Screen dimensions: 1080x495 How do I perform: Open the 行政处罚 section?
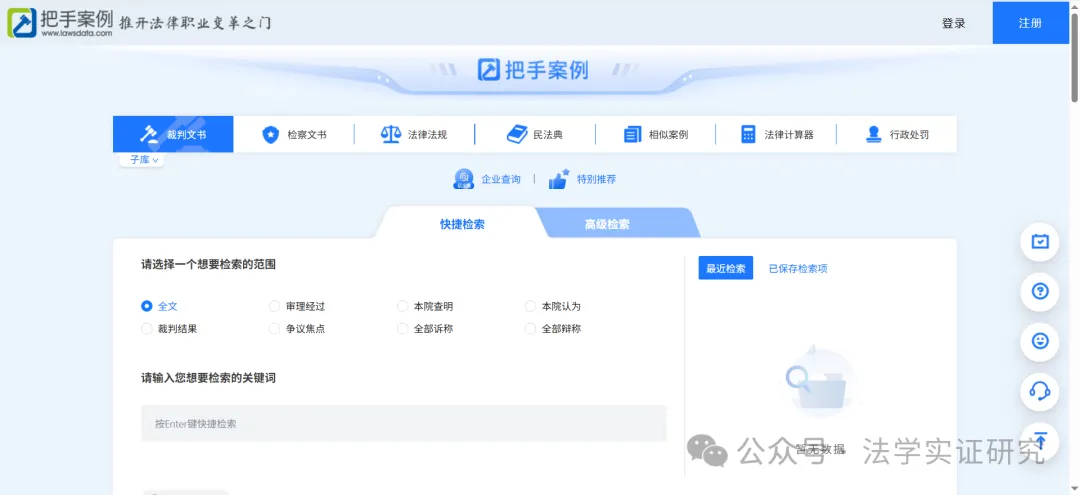point(909,135)
